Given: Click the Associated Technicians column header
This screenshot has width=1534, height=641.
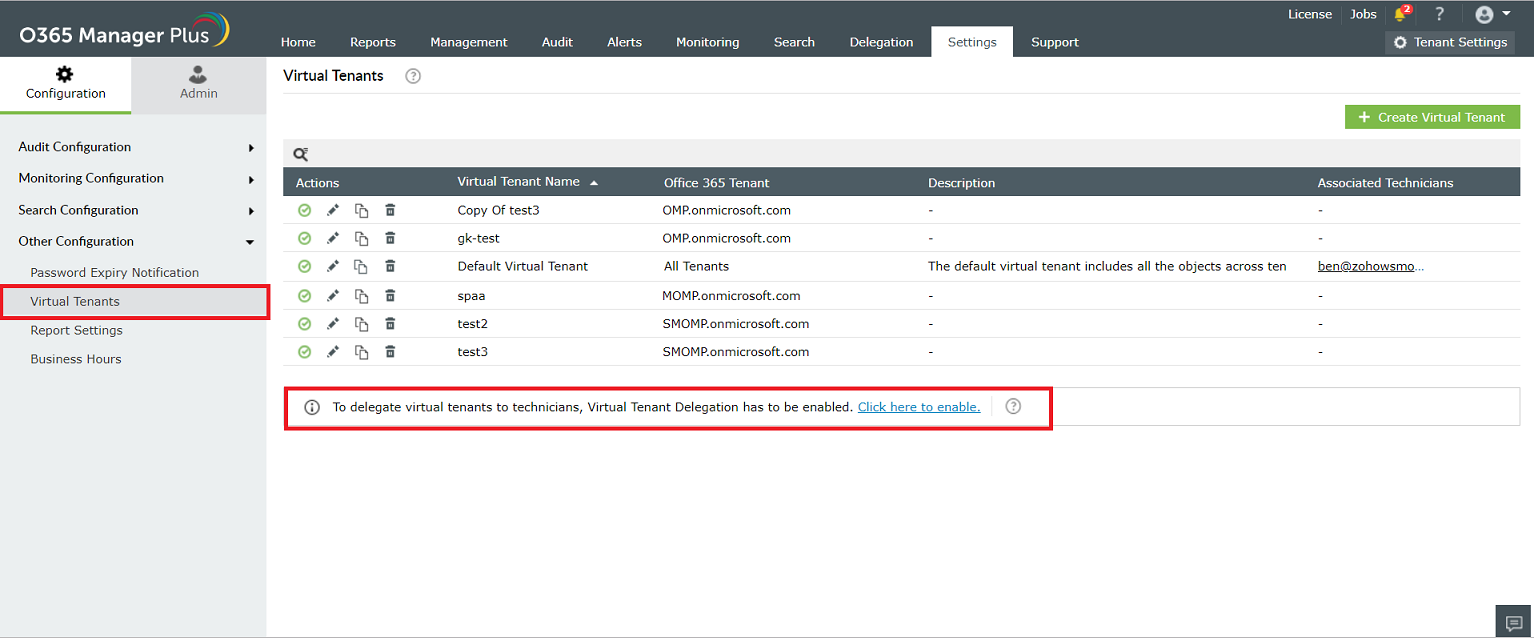Looking at the screenshot, I should click(x=1385, y=183).
